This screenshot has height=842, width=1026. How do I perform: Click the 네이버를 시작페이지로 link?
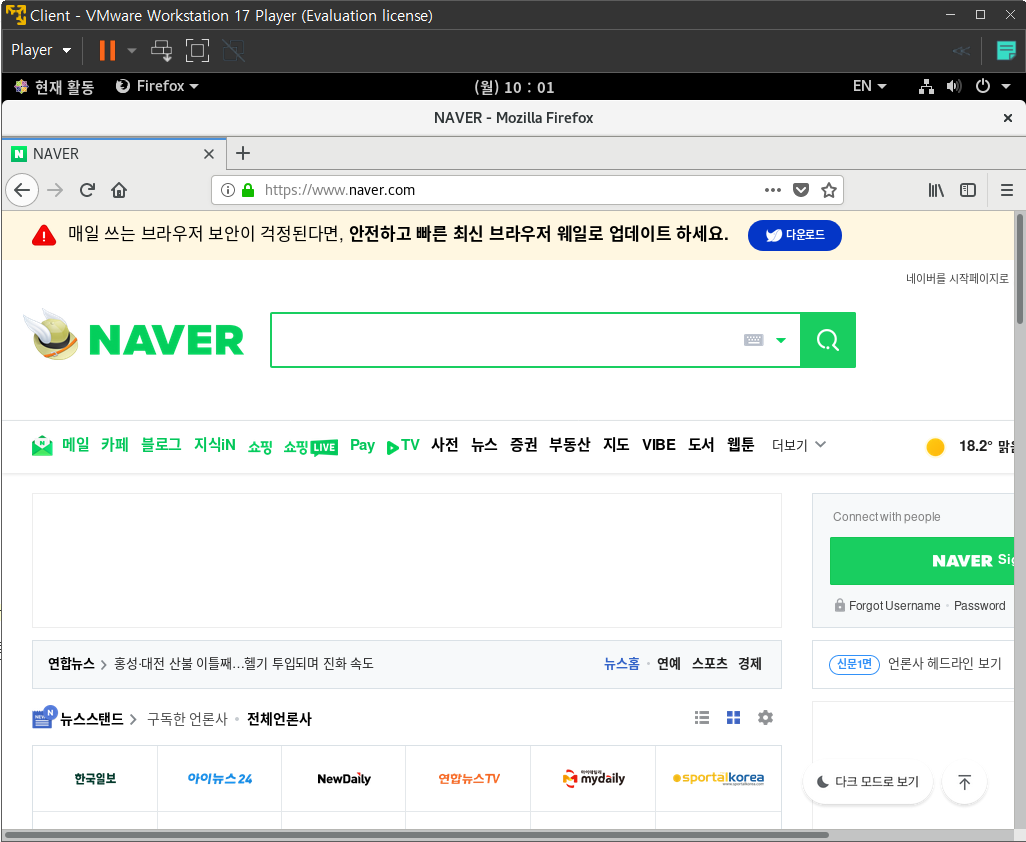(957, 279)
